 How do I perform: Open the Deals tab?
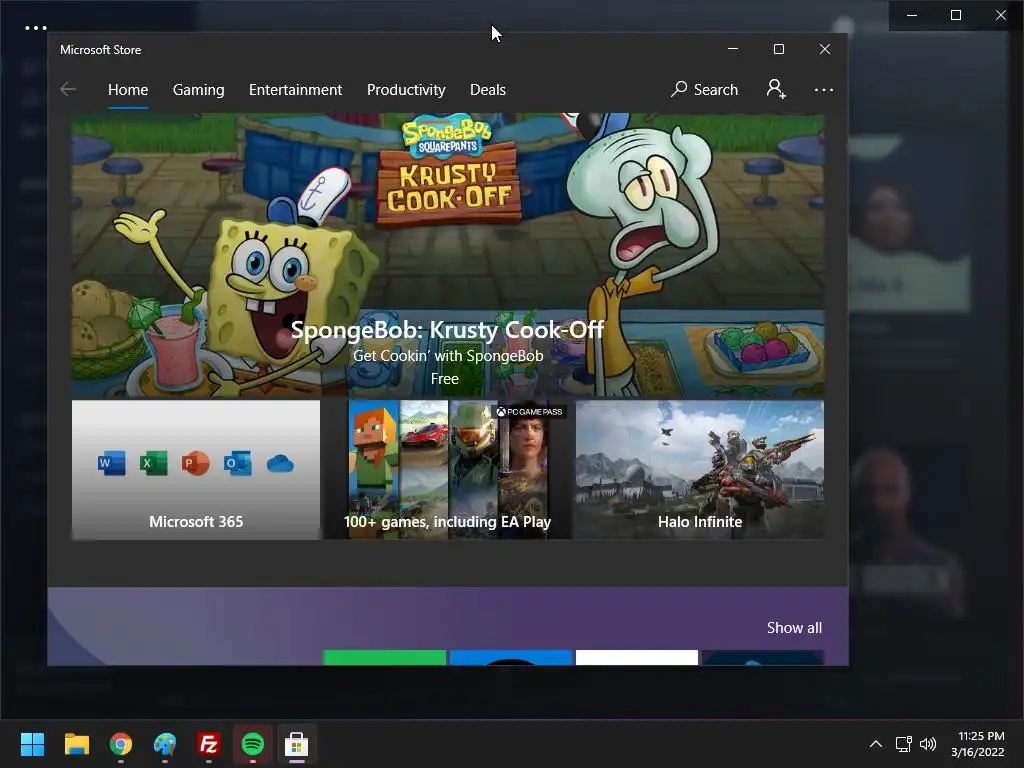[488, 89]
